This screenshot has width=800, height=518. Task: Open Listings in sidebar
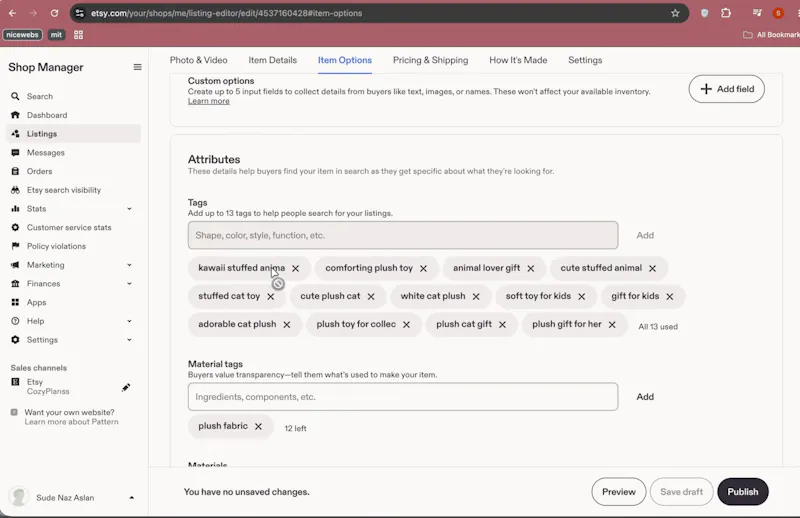tap(74, 134)
